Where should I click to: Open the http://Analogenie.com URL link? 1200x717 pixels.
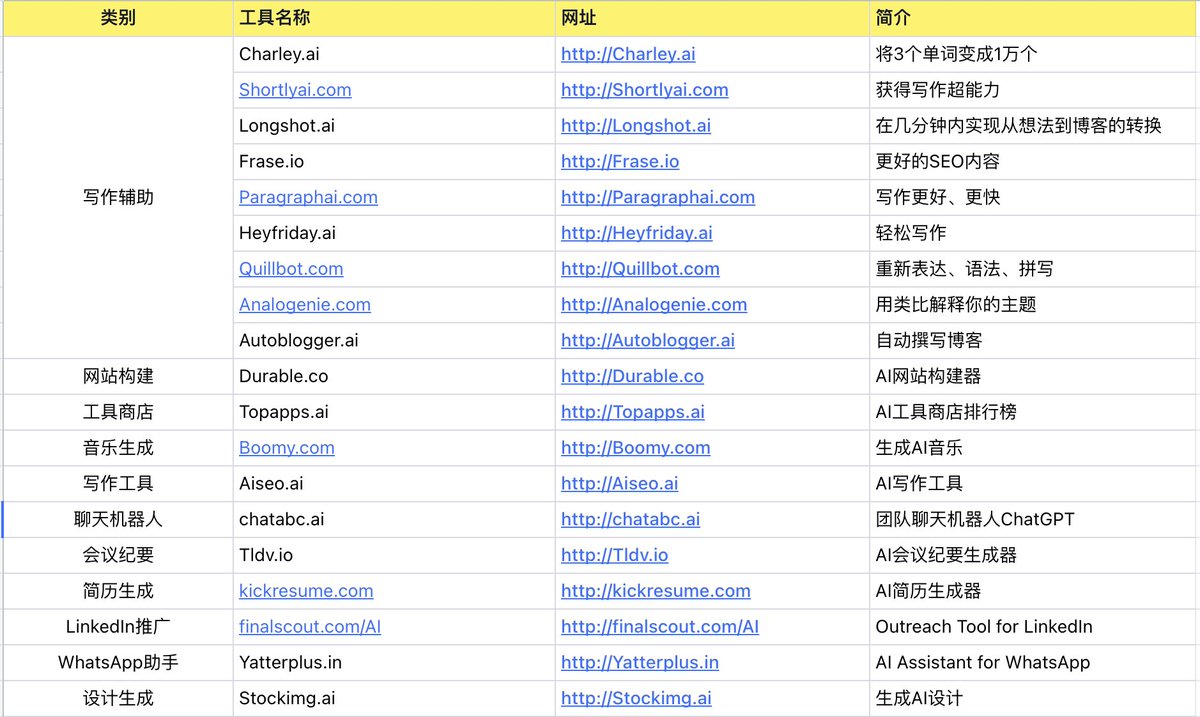[654, 305]
